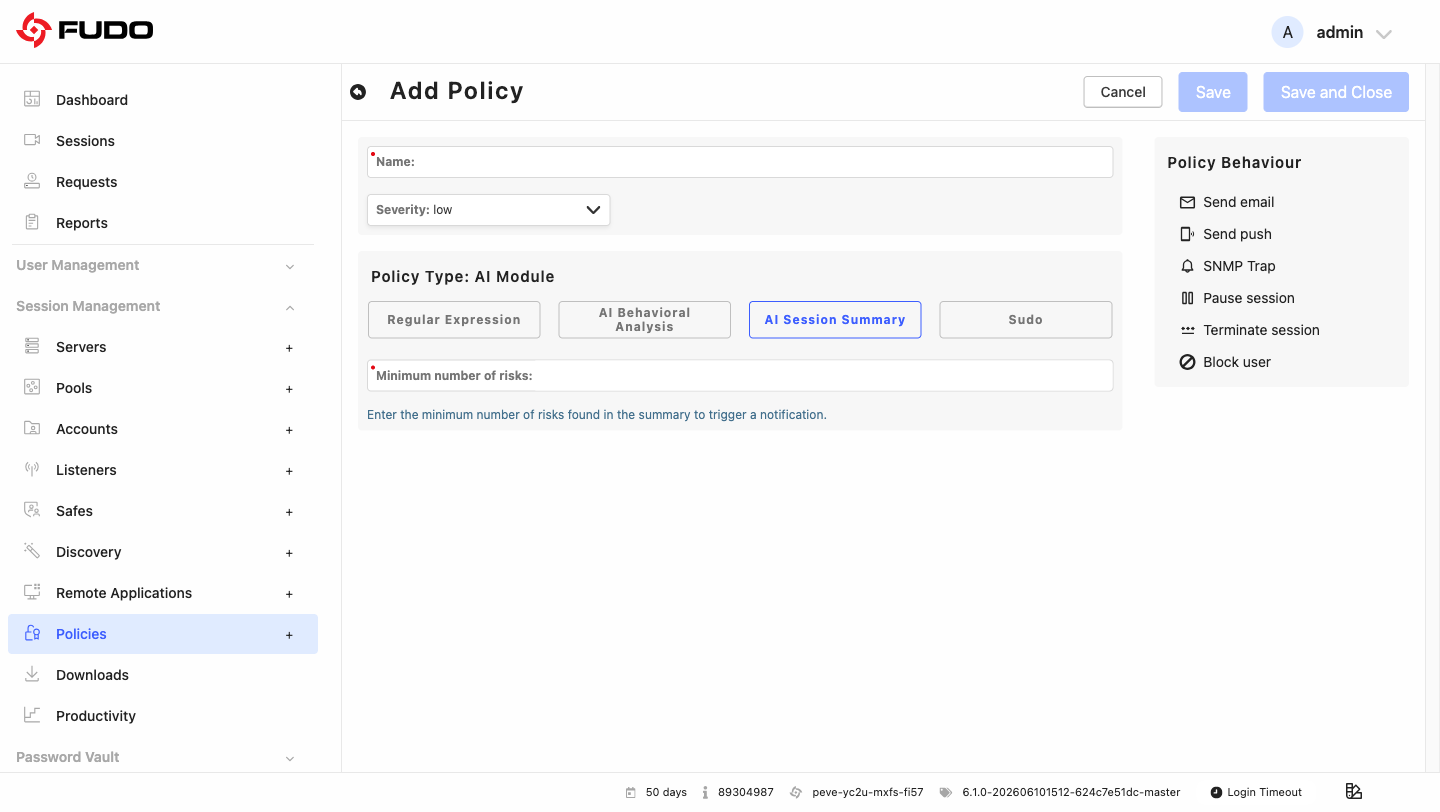Viewport: 1440px width, 812px height.
Task: Click the plus button next to Accounts
Action: pyautogui.click(x=289, y=430)
